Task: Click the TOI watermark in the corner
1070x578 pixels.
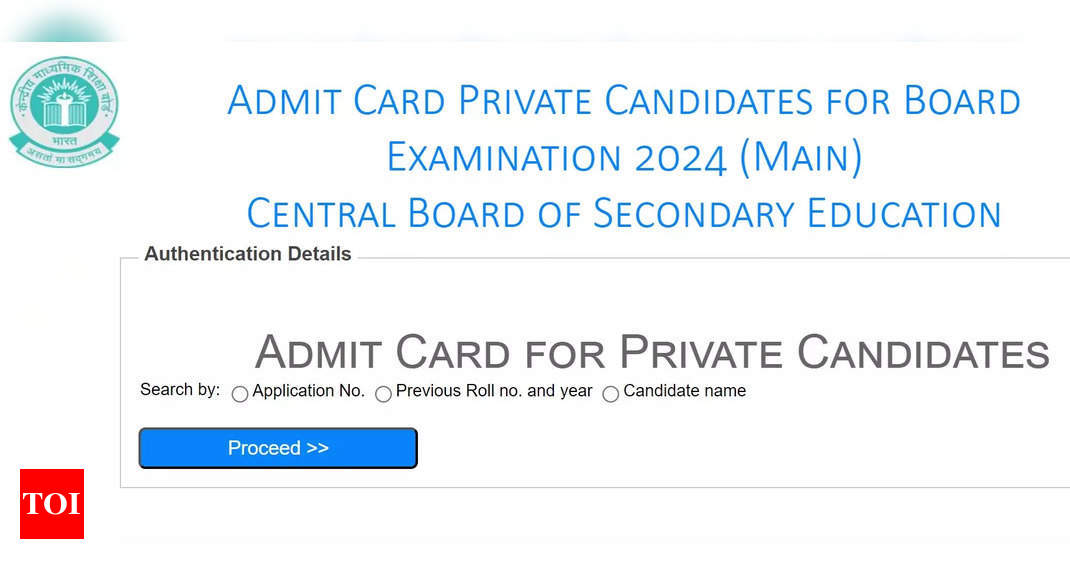Action: (51, 505)
